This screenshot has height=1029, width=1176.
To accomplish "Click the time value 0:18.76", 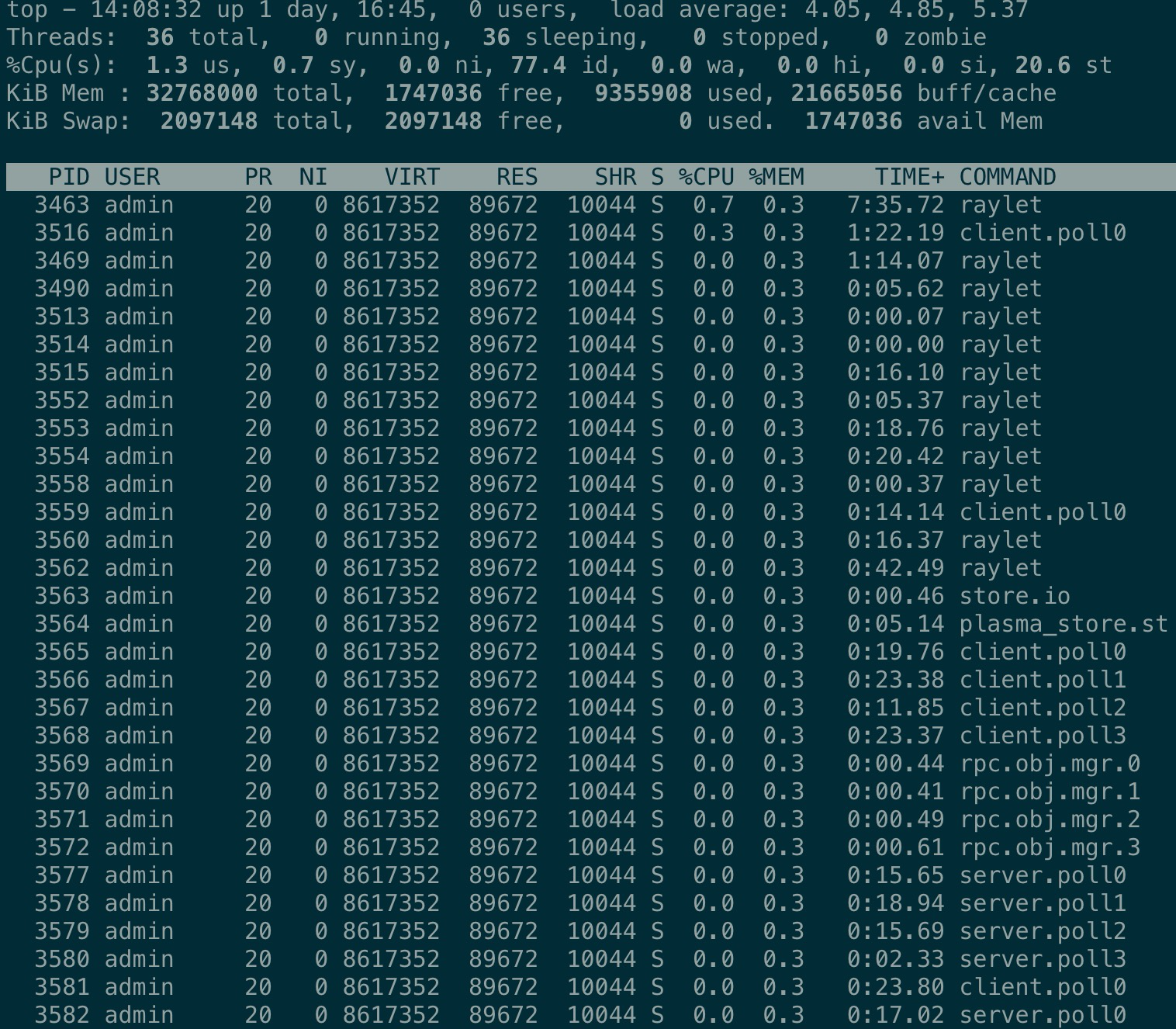I will click(895, 428).
